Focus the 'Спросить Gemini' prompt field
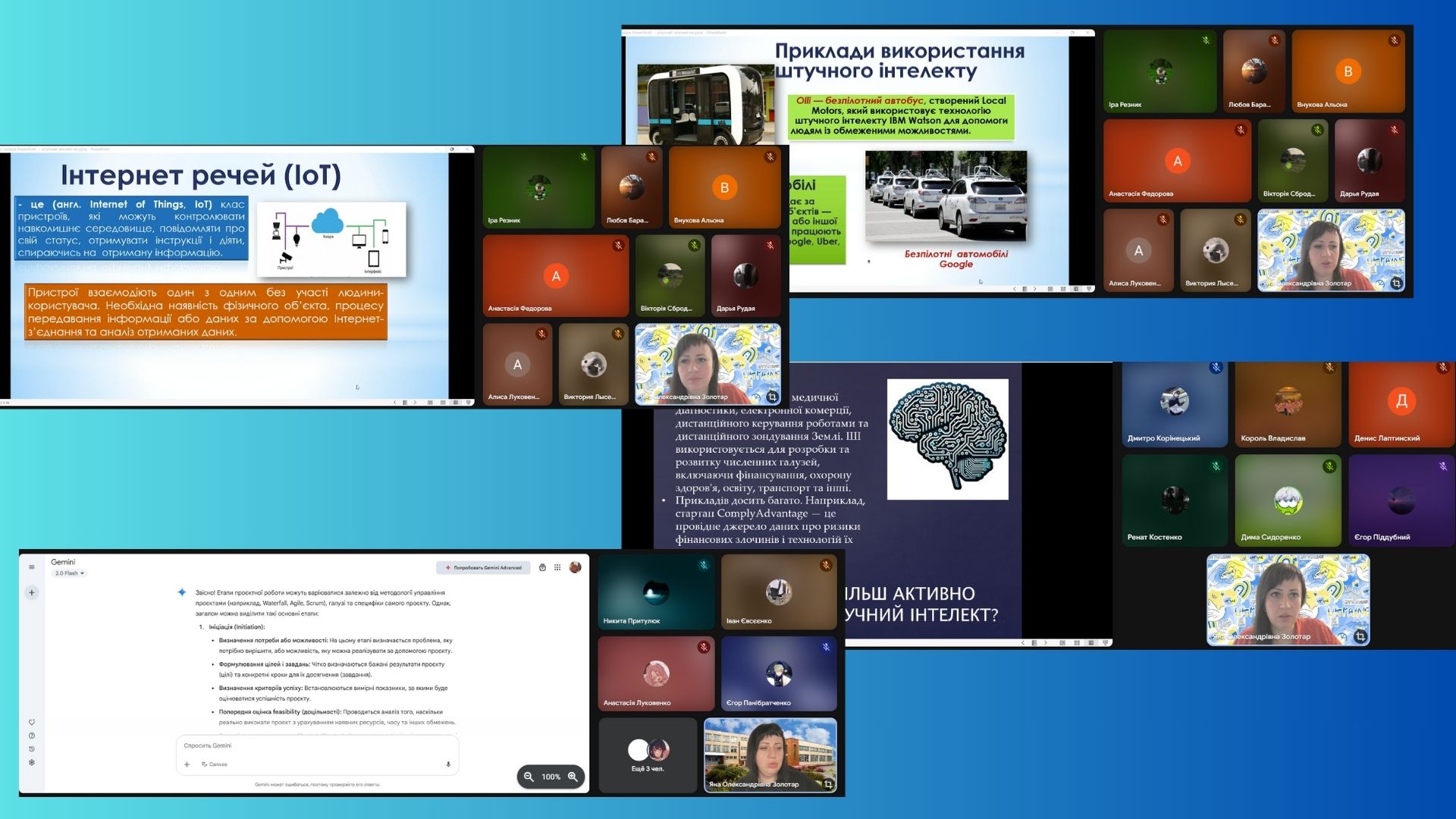Screen dimensions: 1456x819 coord(317,745)
